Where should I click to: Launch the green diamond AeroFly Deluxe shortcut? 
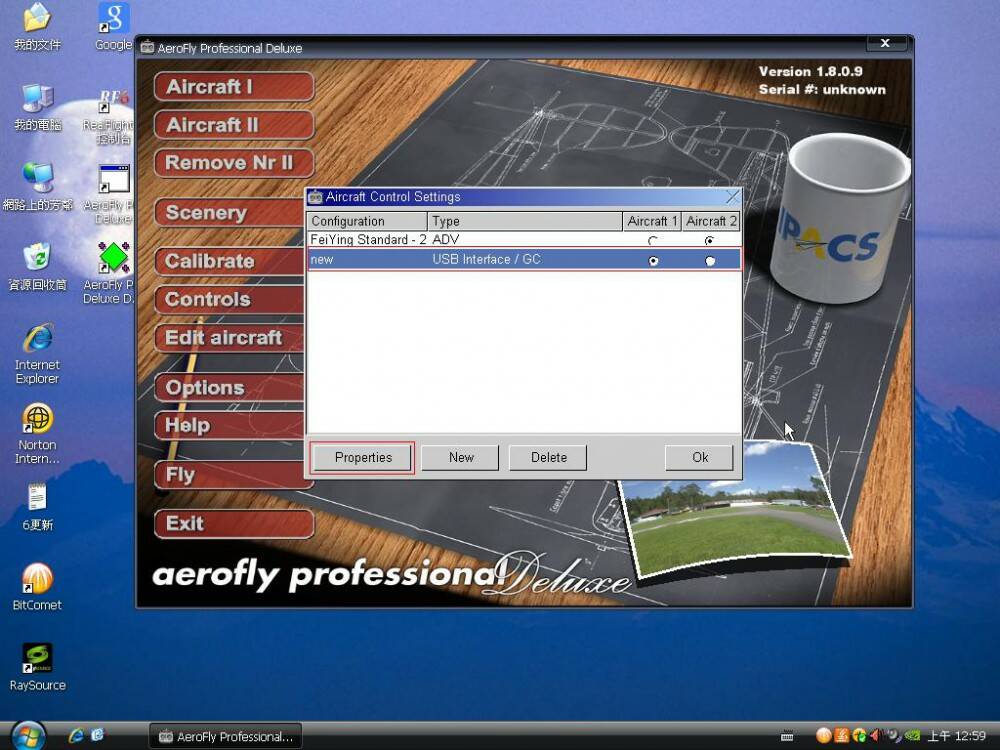click(112, 273)
